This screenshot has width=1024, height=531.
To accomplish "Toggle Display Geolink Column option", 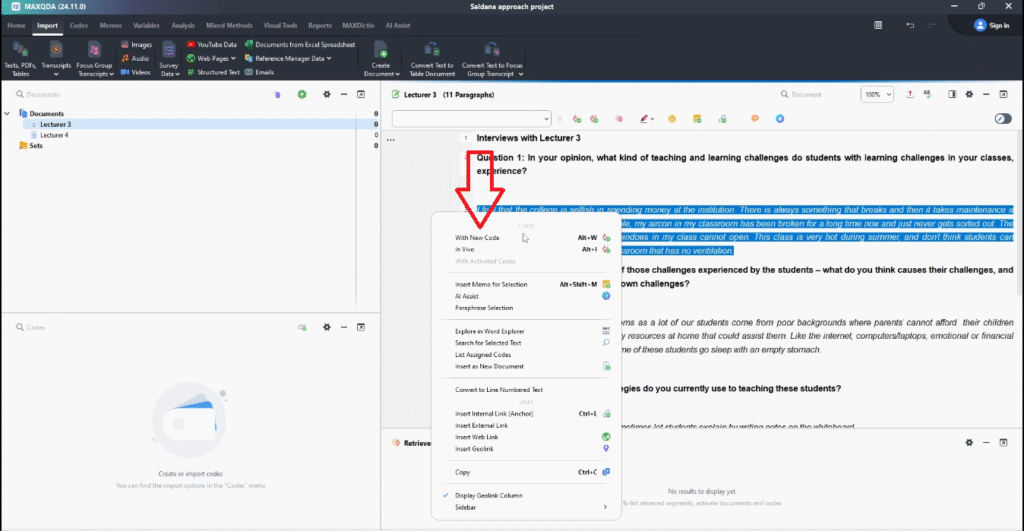I will [x=487, y=495].
